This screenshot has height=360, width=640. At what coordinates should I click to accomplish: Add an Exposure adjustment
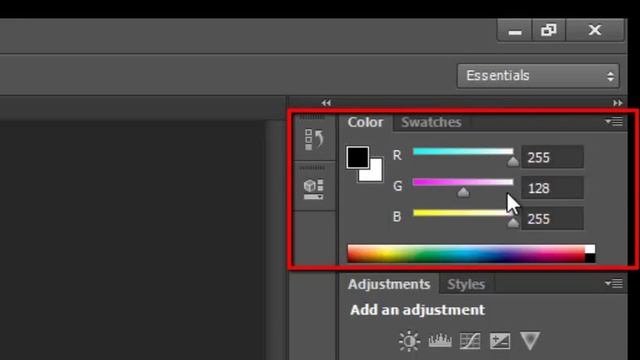[x=500, y=341]
